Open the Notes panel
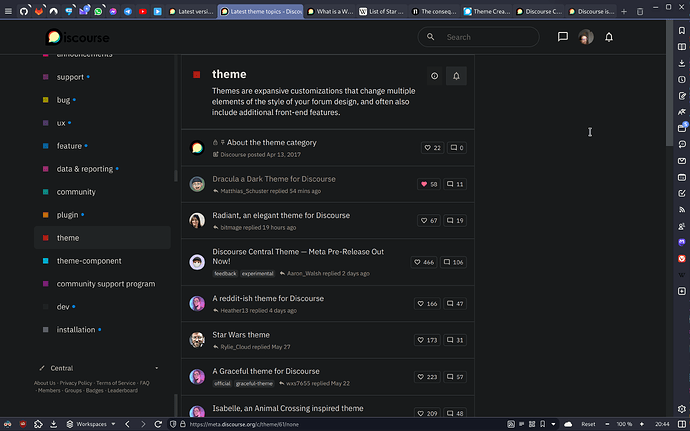 click(x=682, y=96)
